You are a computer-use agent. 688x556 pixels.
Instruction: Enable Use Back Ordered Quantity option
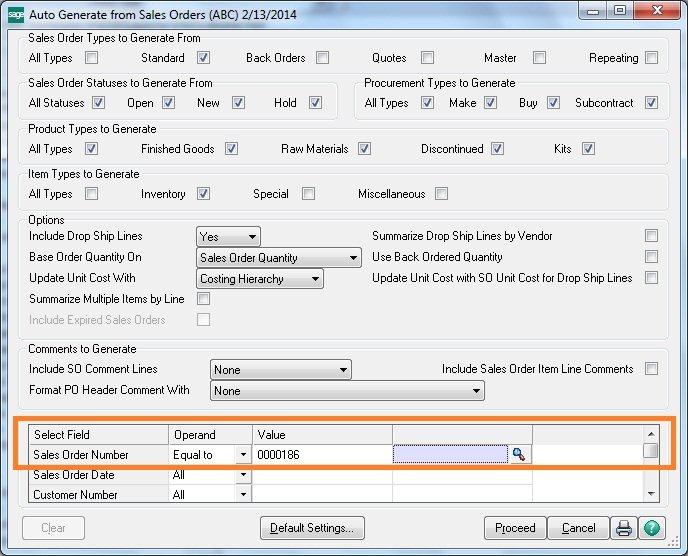click(x=651, y=257)
